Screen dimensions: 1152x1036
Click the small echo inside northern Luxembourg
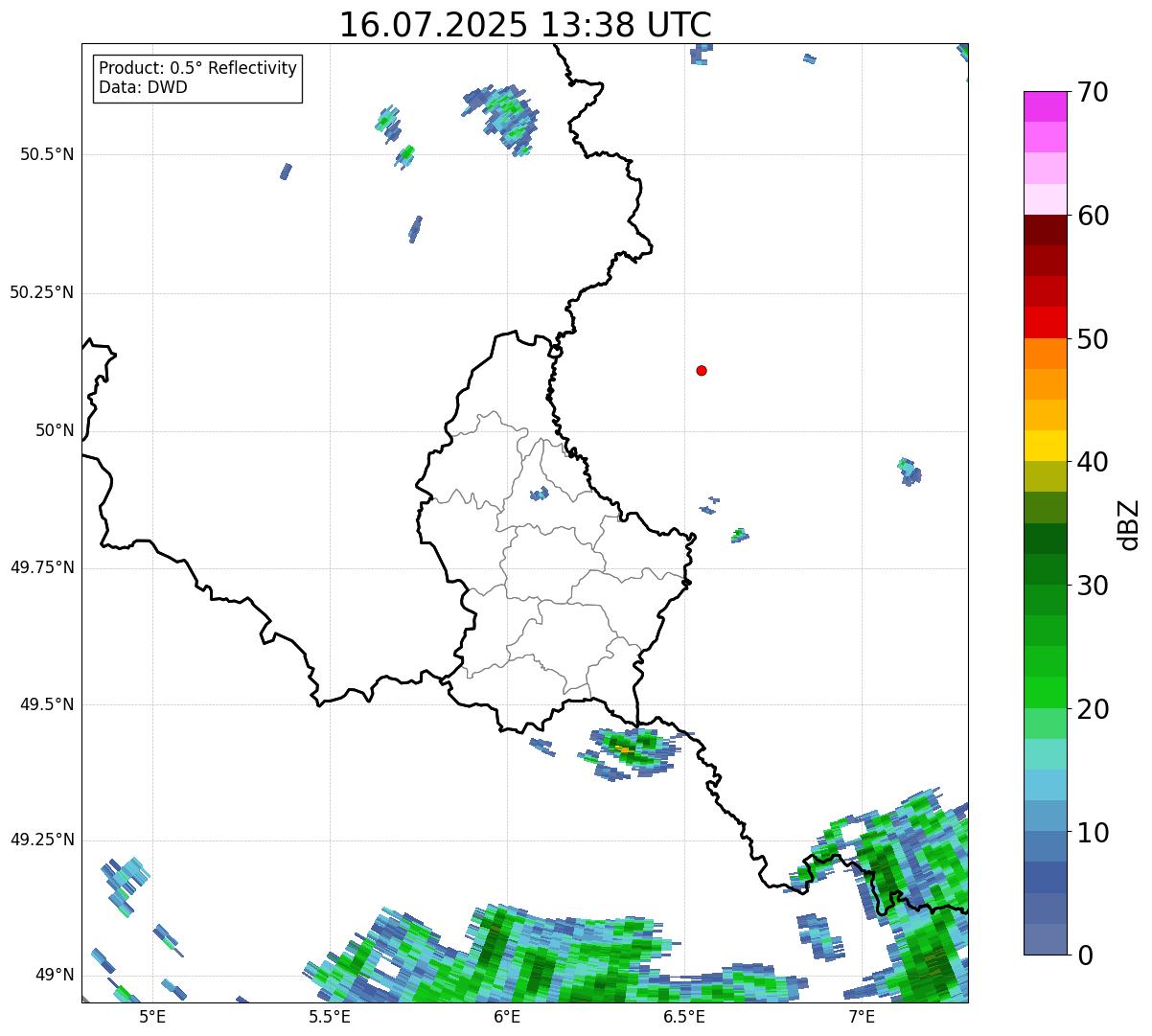pos(540,494)
